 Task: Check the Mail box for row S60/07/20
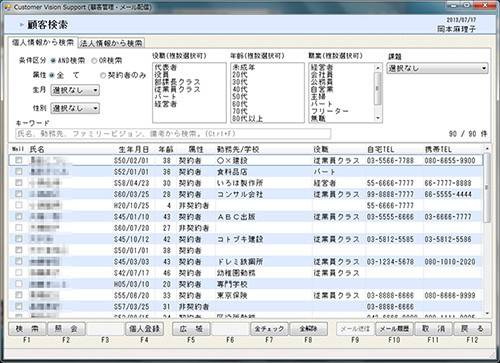[x=19, y=228]
